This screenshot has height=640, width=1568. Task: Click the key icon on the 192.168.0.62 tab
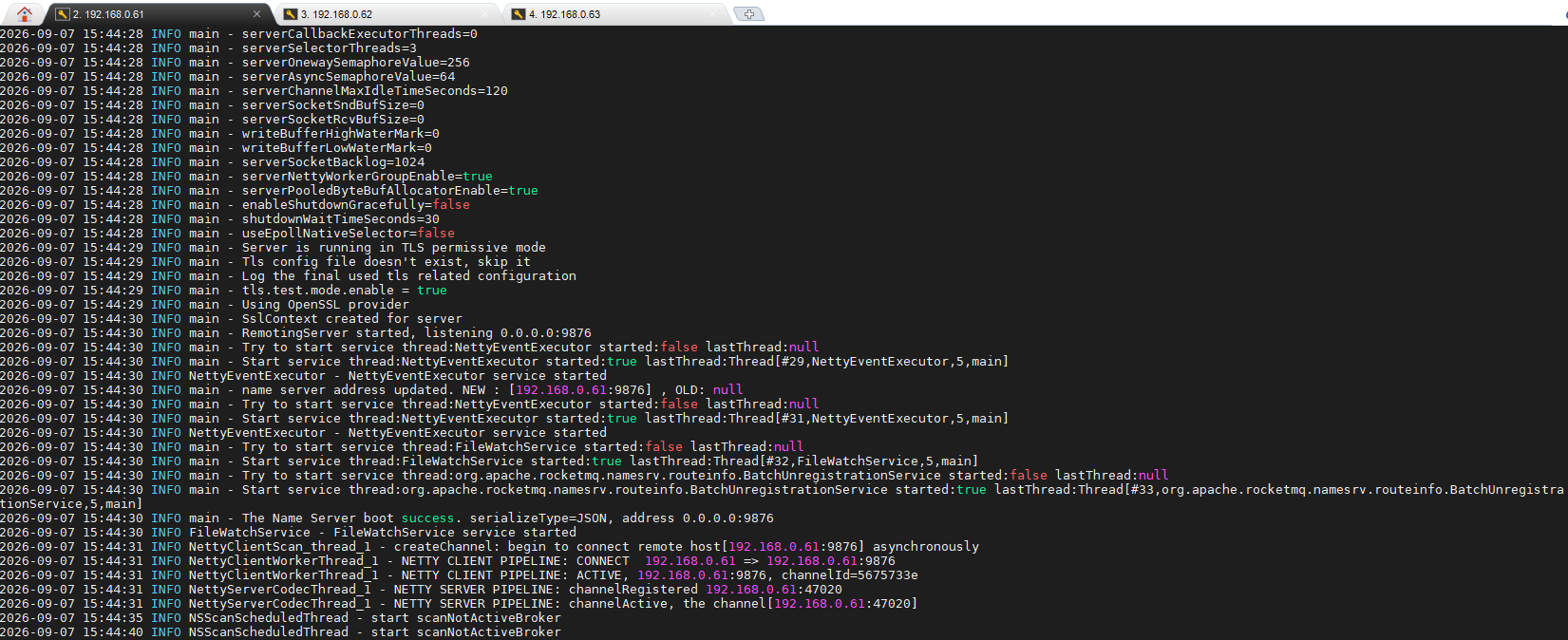pyautogui.click(x=291, y=14)
